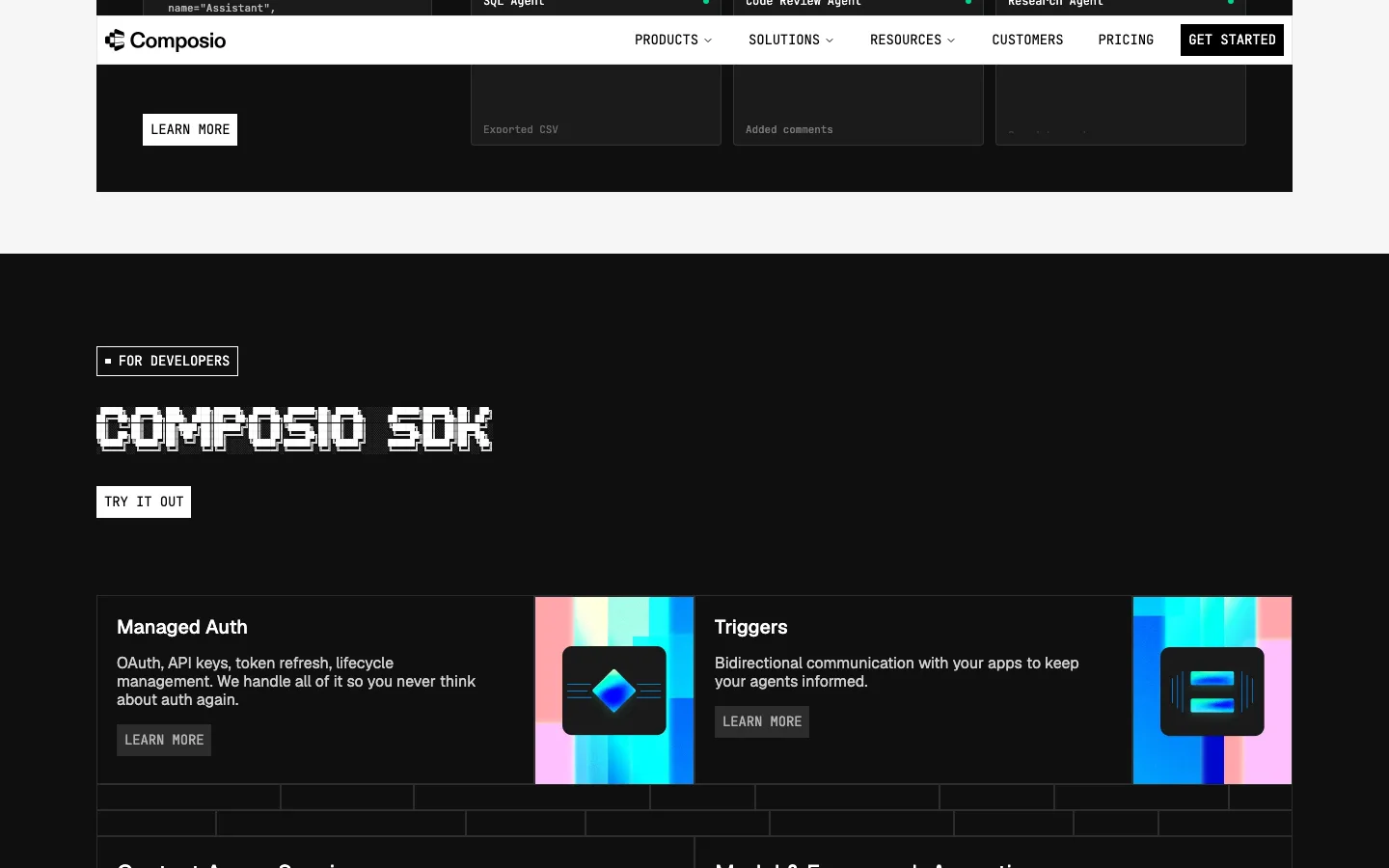
Task: Click Learn More under Triggers
Action: [x=762, y=721]
